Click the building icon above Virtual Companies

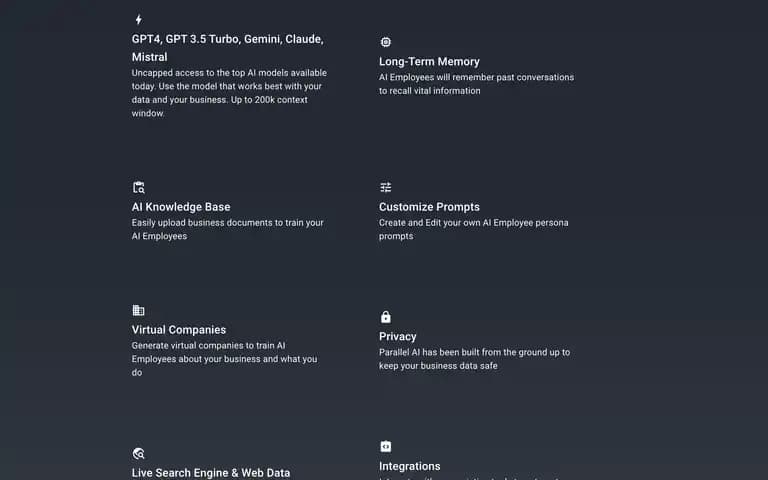coord(139,311)
